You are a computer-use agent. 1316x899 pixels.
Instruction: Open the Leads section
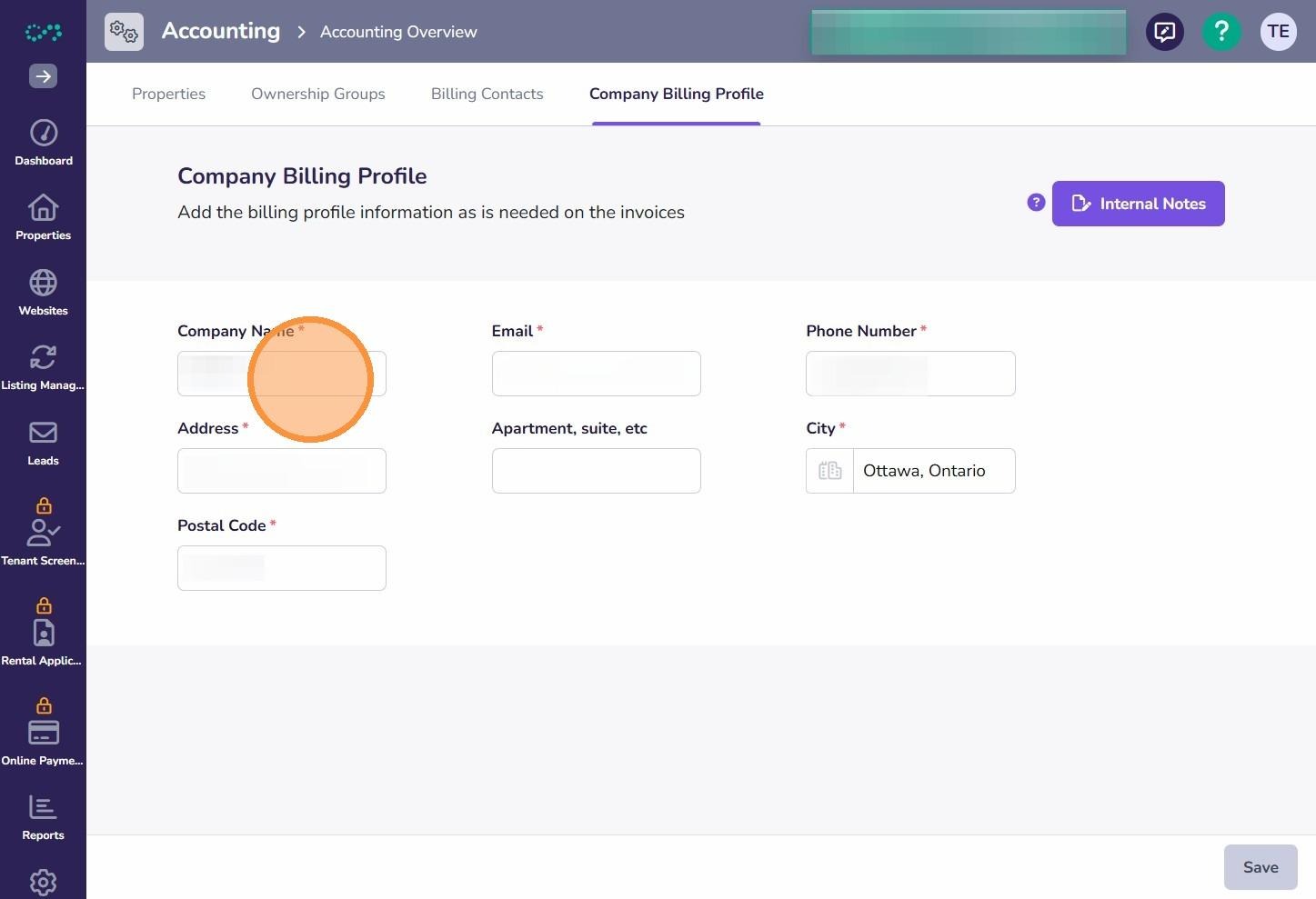(43, 443)
